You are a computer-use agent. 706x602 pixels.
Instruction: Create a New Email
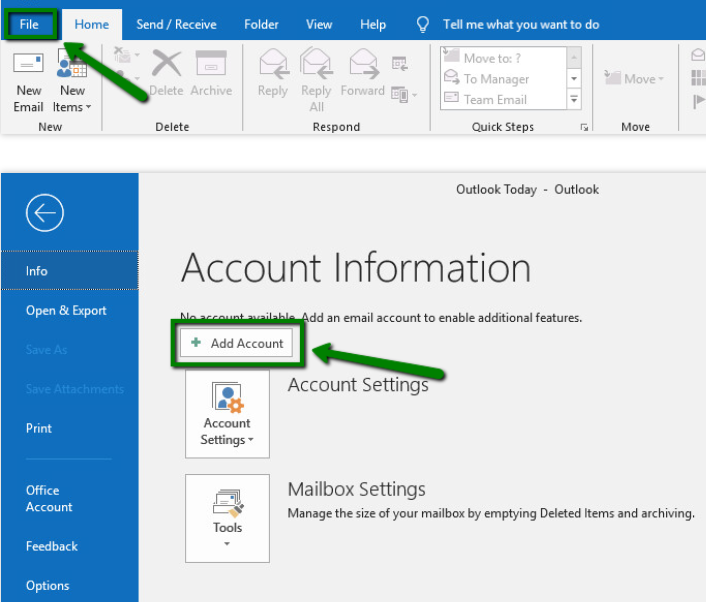point(28,82)
